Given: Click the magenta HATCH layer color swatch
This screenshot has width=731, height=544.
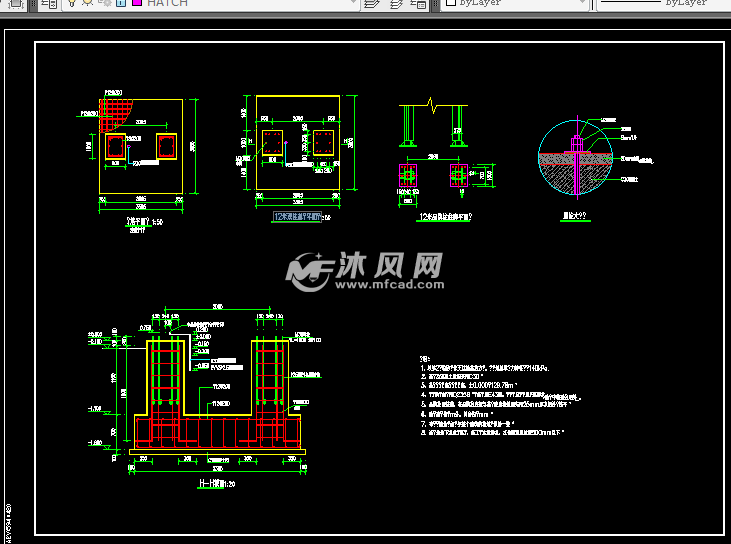Looking at the screenshot, I should (137, 3).
